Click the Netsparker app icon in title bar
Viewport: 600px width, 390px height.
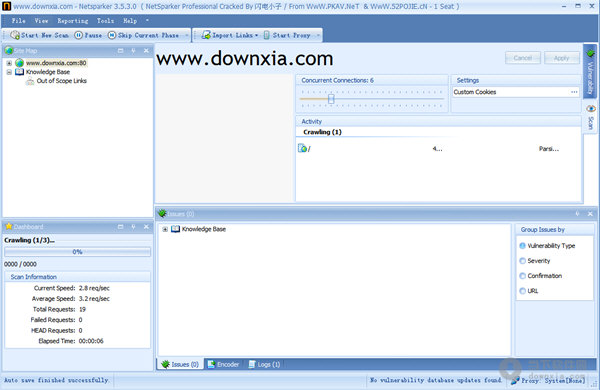click(x=7, y=6)
